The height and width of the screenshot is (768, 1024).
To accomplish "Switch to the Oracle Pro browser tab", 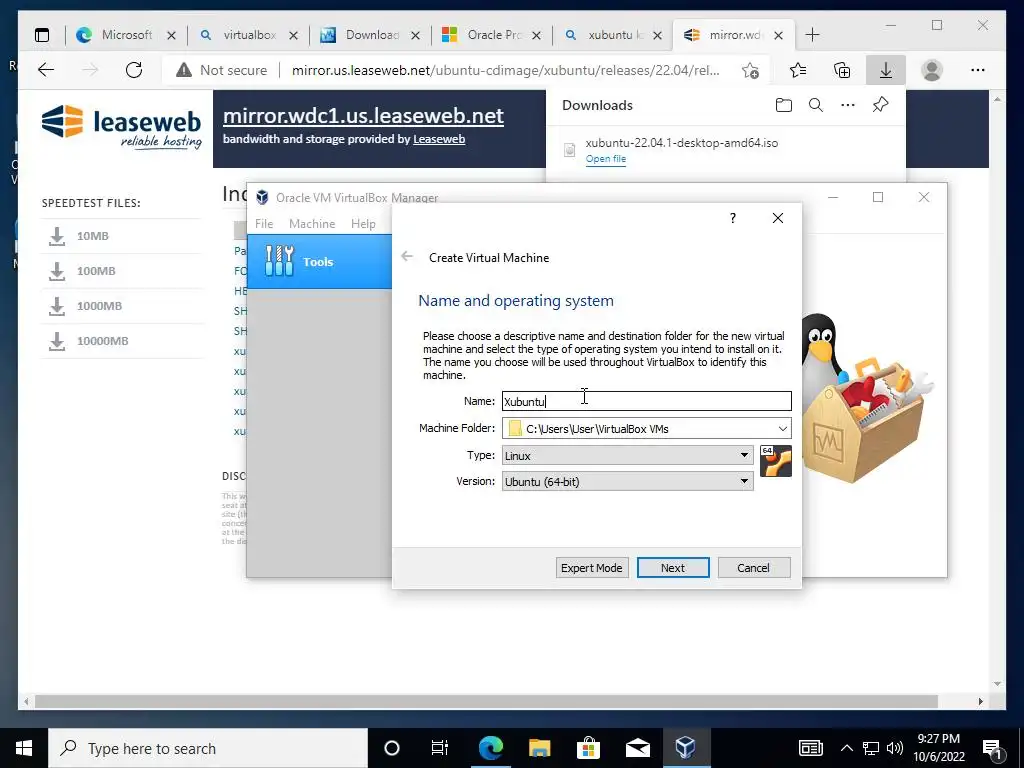I will [493, 35].
